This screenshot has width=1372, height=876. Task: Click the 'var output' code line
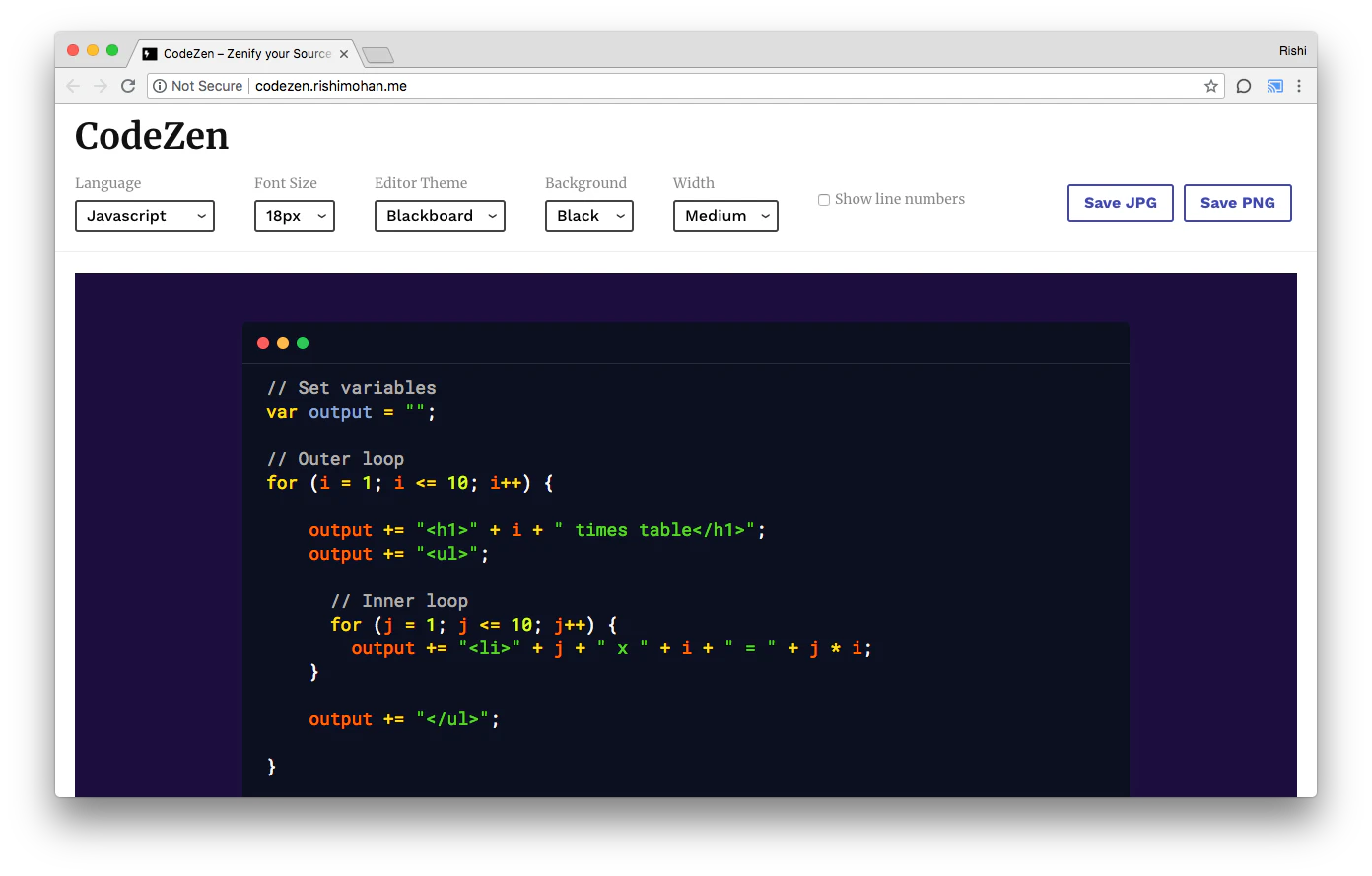[351, 412]
